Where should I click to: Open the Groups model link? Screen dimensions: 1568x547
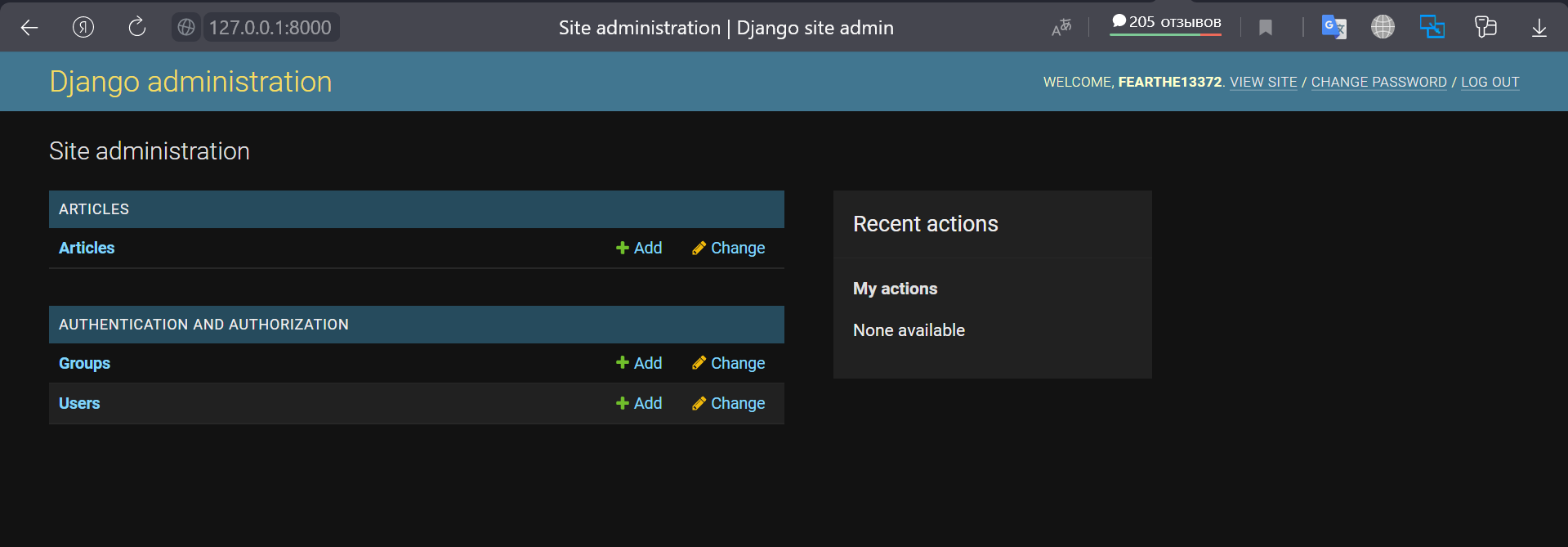click(x=84, y=363)
